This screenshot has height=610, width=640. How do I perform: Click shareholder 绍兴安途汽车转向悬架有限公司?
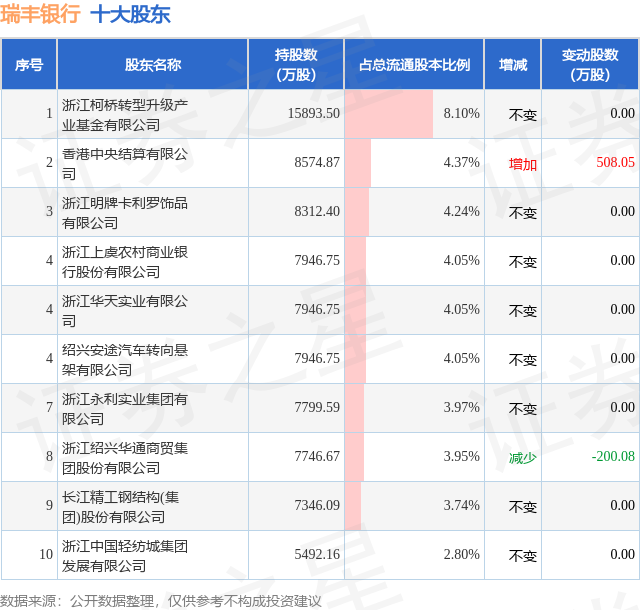tap(125, 360)
